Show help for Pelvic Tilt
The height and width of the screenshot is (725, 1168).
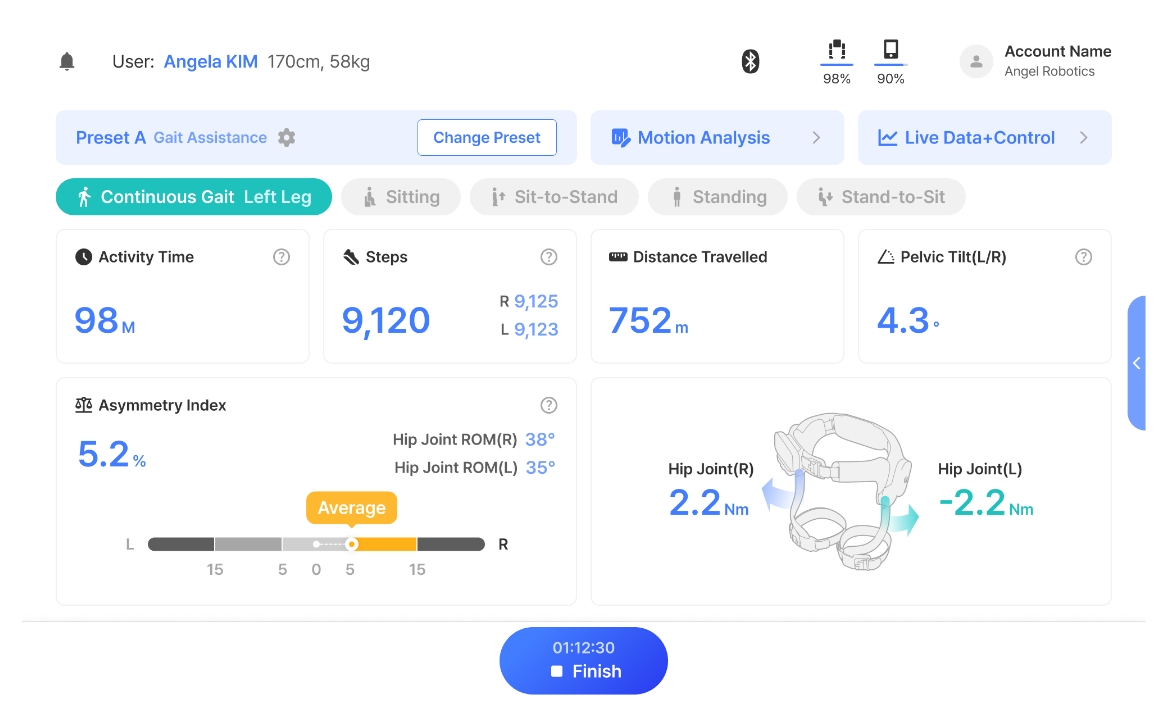coord(1083,257)
